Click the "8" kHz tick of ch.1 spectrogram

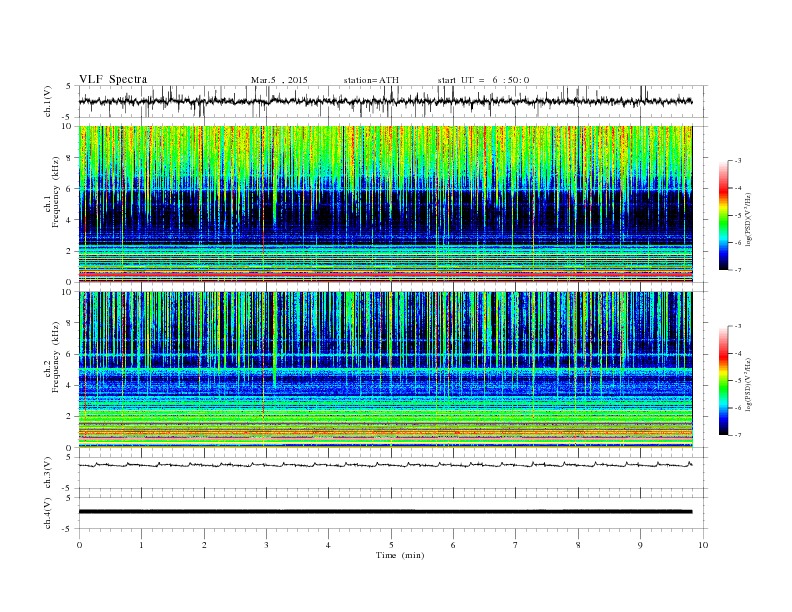click(69, 158)
